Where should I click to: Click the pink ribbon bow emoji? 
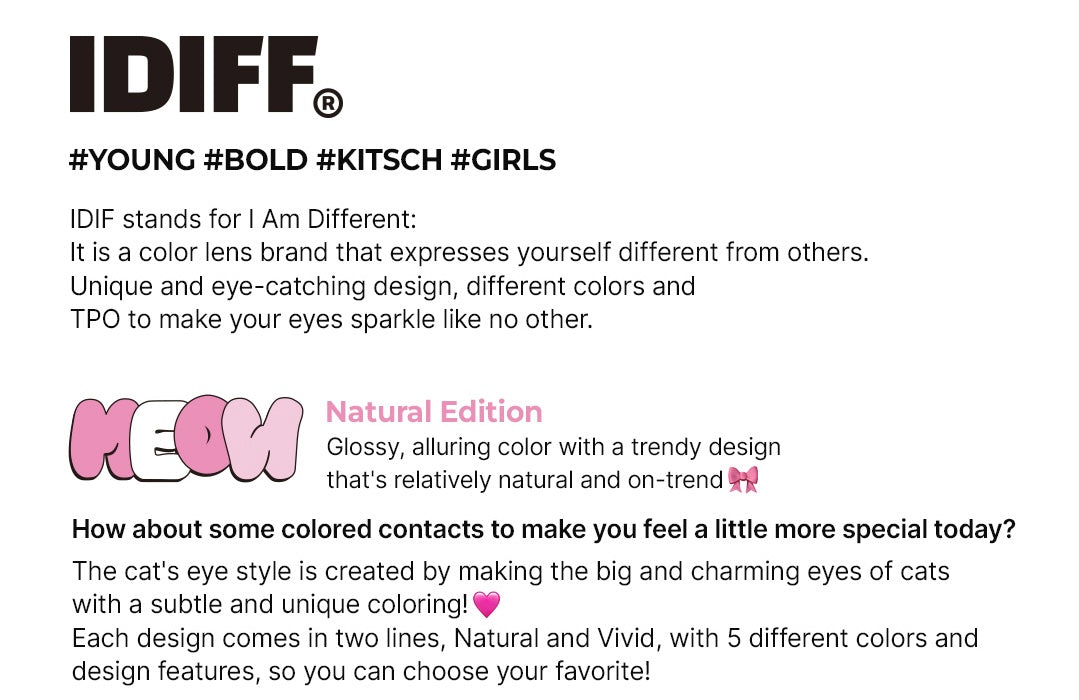(x=743, y=479)
